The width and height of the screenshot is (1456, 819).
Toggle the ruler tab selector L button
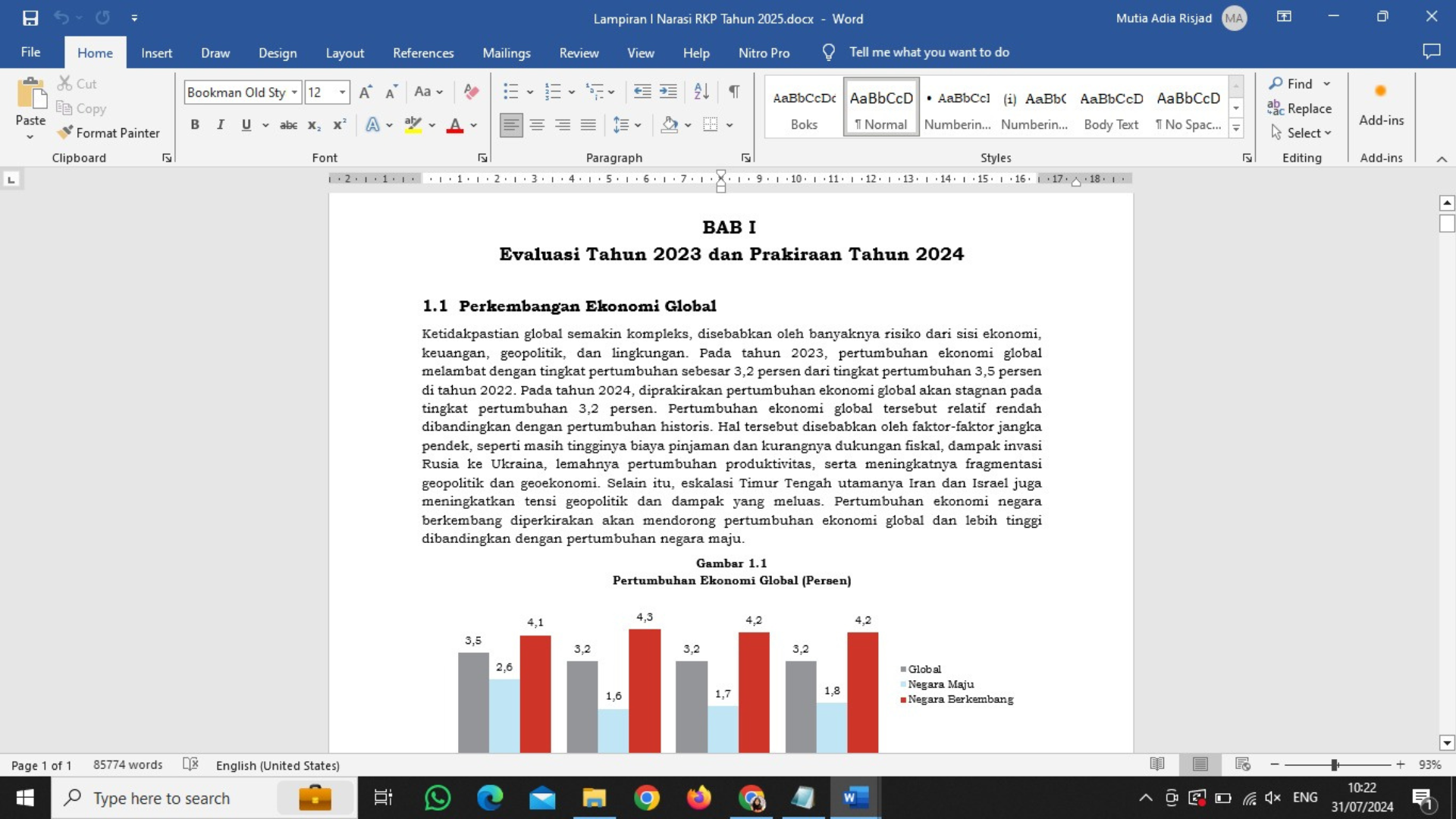[x=11, y=180]
